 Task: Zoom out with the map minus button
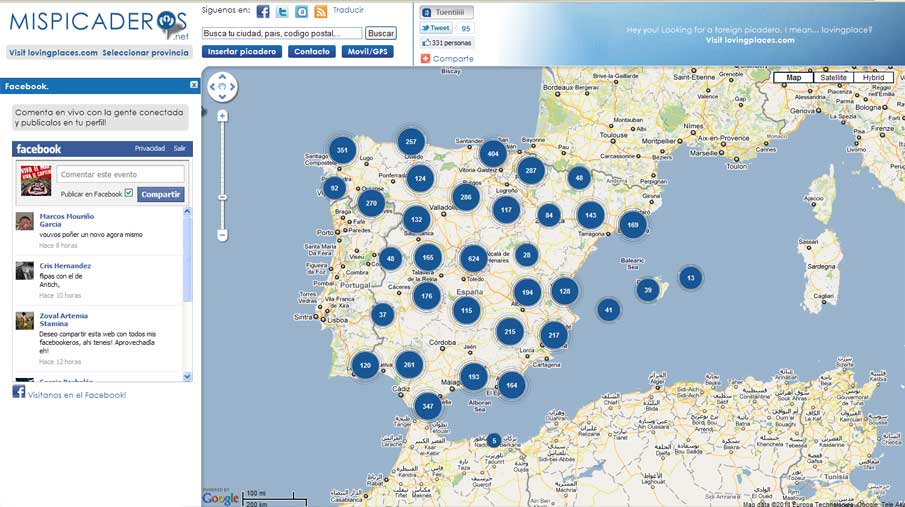click(x=222, y=235)
